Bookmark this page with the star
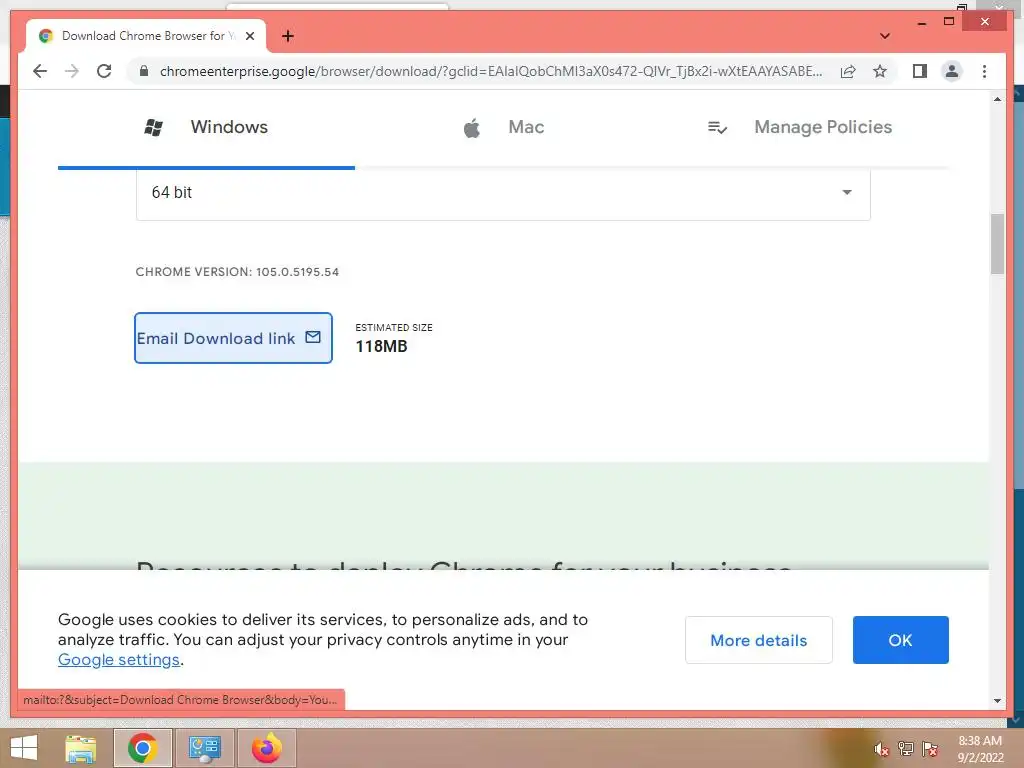Image resolution: width=1024 pixels, height=768 pixels. pyautogui.click(x=880, y=71)
